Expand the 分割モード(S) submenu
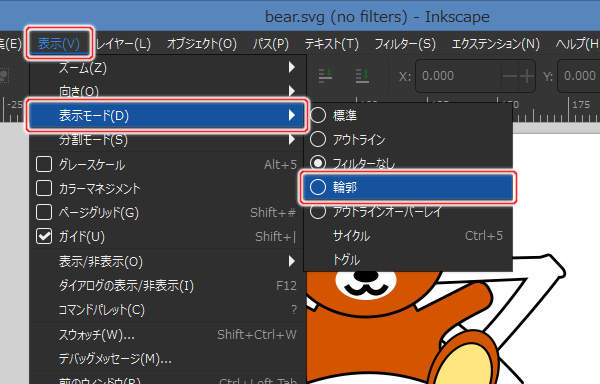 [168, 140]
